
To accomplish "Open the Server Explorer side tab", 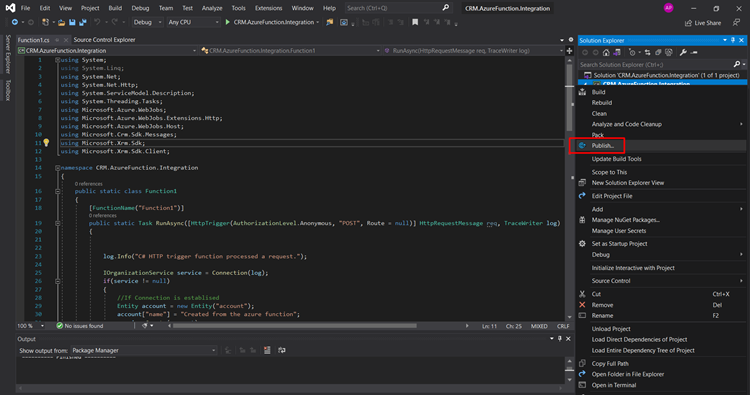I will tap(8, 54).
